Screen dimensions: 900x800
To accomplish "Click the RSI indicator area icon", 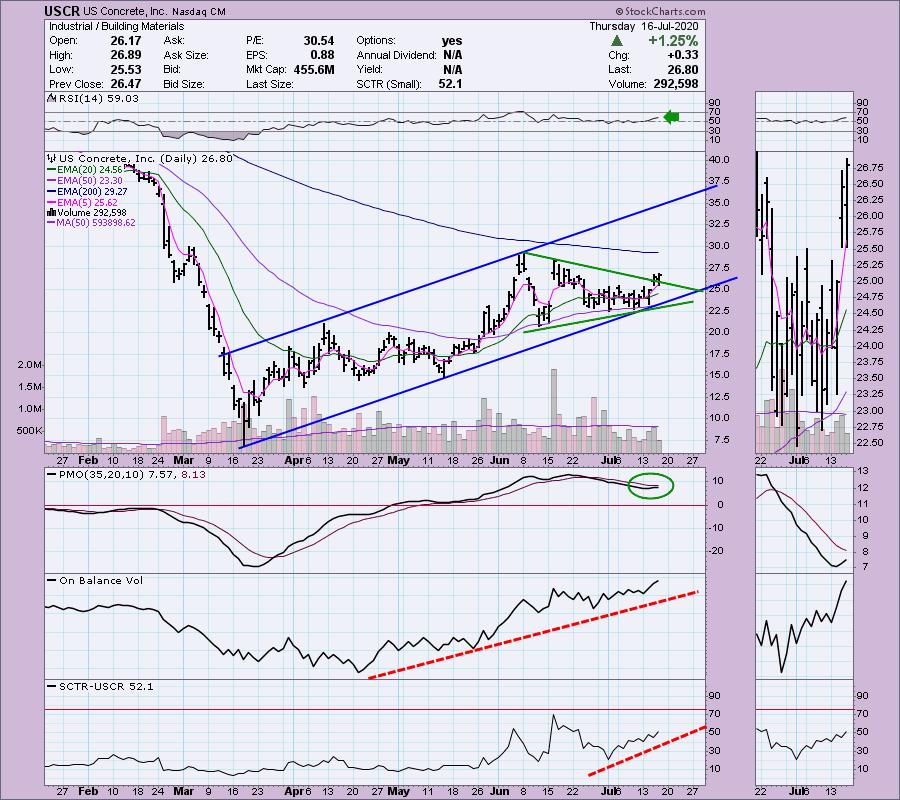I will pyautogui.click(x=51, y=99).
